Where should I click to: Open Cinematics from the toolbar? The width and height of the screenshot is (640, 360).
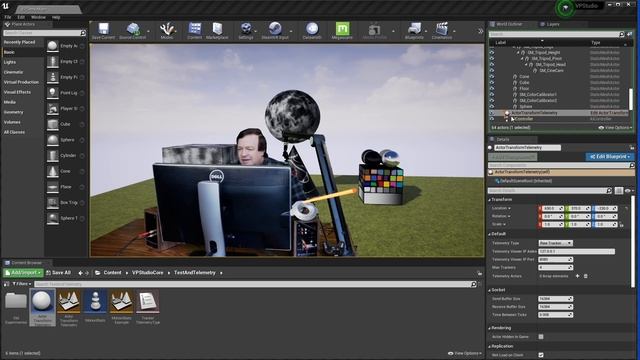point(442,31)
